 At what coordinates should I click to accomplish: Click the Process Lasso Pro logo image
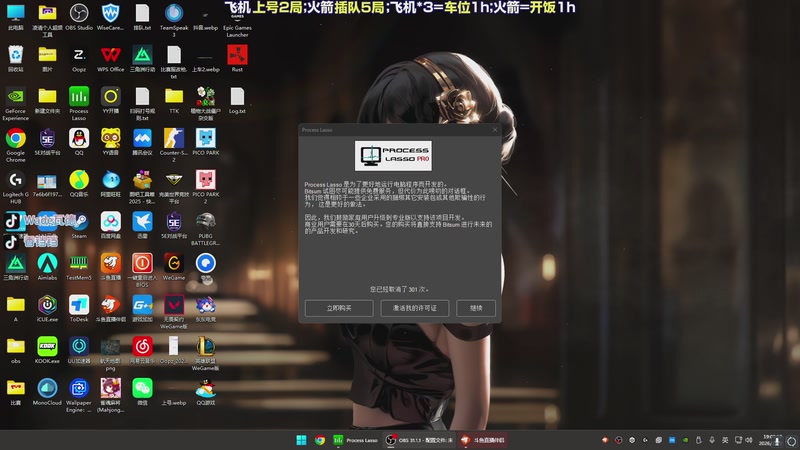tap(393, 156)
